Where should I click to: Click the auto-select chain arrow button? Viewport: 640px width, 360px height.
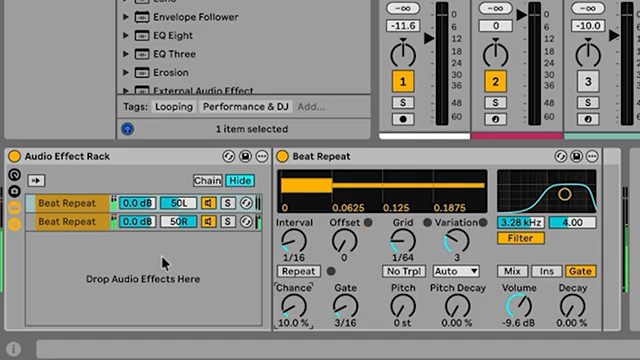36,180
